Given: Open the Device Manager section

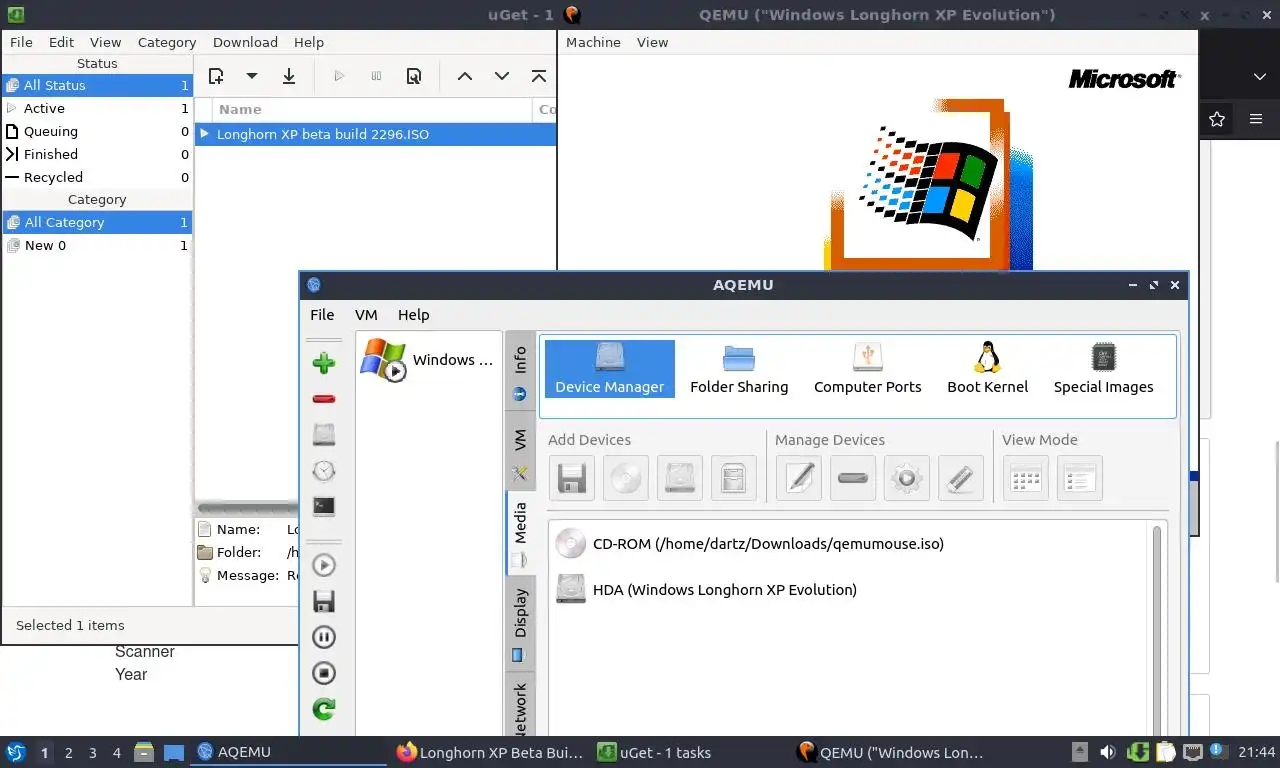Looking at the screenshot, I should tap(610, 369).
